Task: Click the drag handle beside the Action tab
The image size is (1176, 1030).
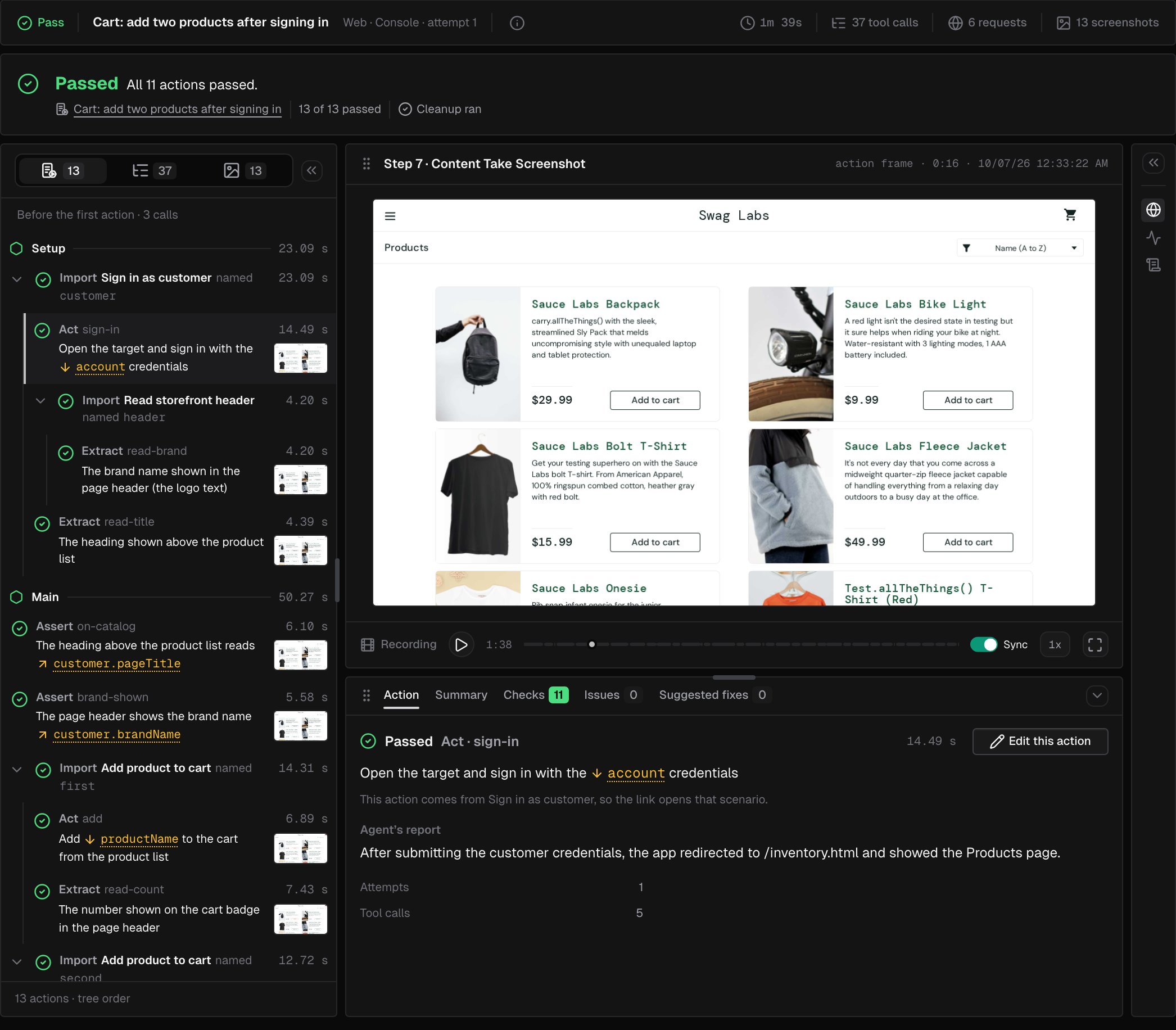Action: (366, 695)
